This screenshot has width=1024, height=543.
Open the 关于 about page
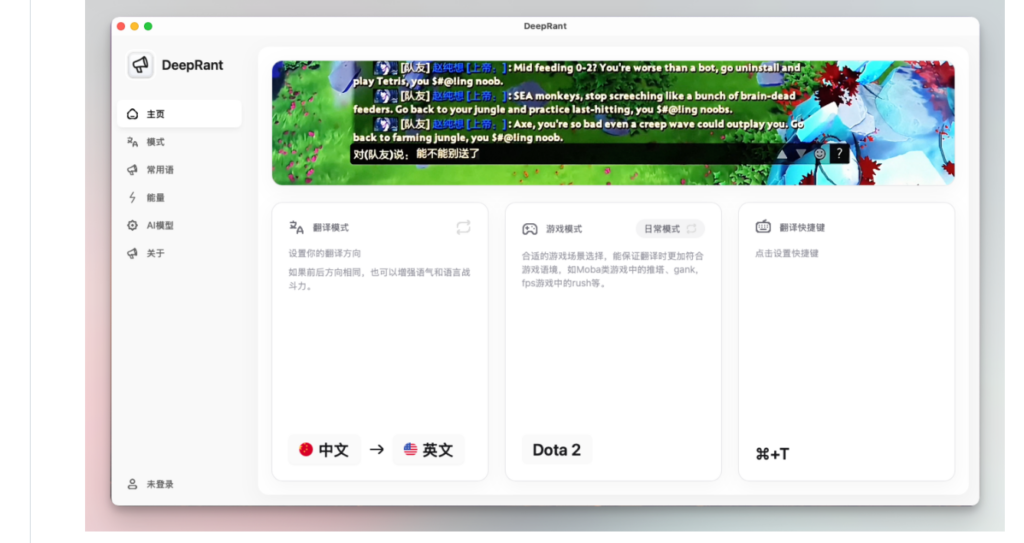point(180,253)
